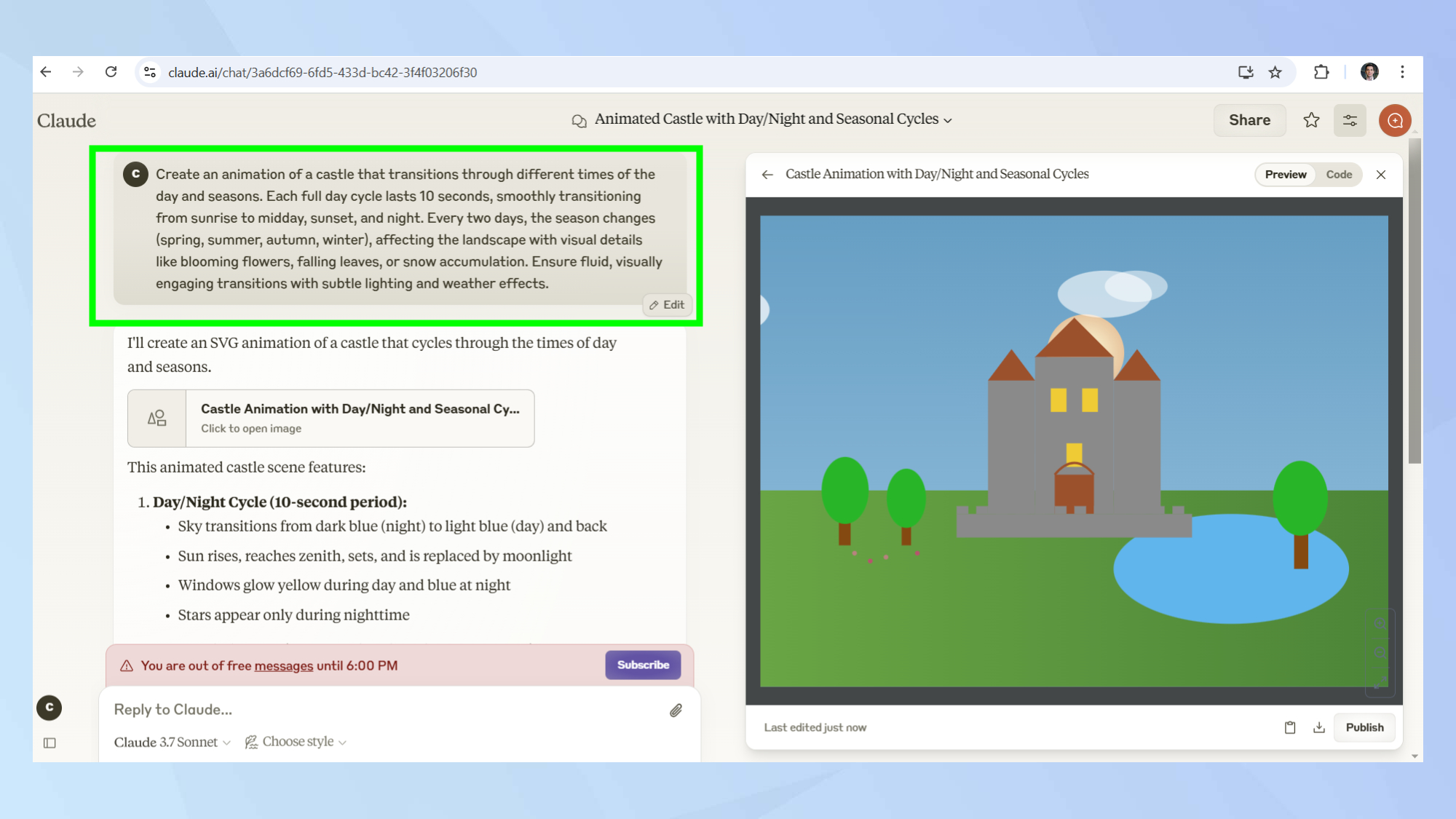Star this chat conversation
Screen dimensions: 1456x819
(x=1311, y=120)
